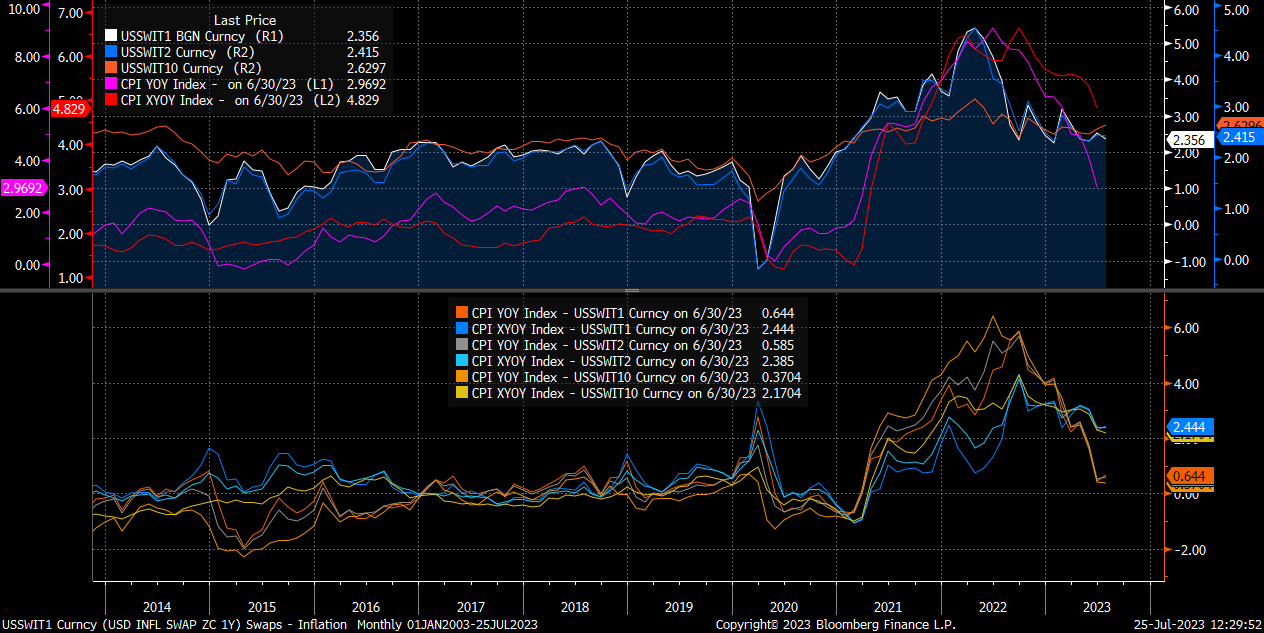Select the magenta CPI YOY Index legend marker

pos(110,84)
